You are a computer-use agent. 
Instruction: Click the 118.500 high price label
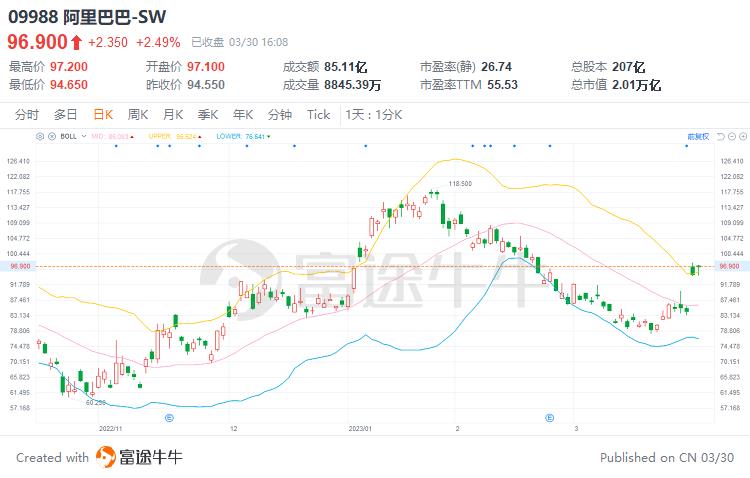(460, 184)
